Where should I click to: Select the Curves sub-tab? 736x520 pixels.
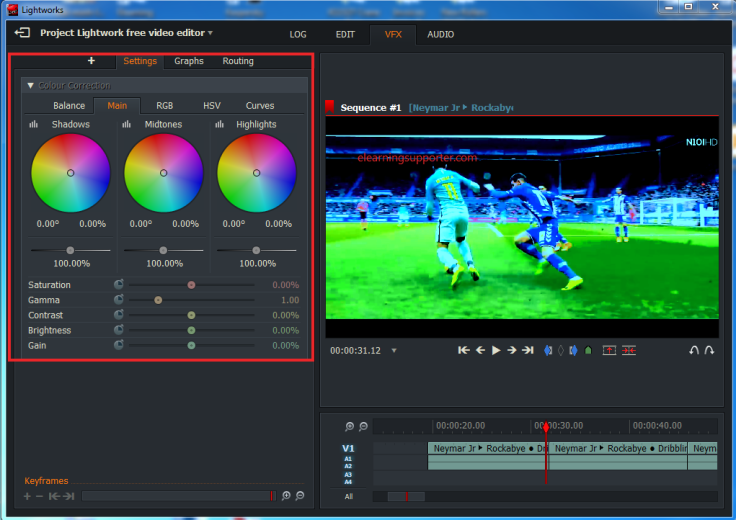[x=260, y=106]
